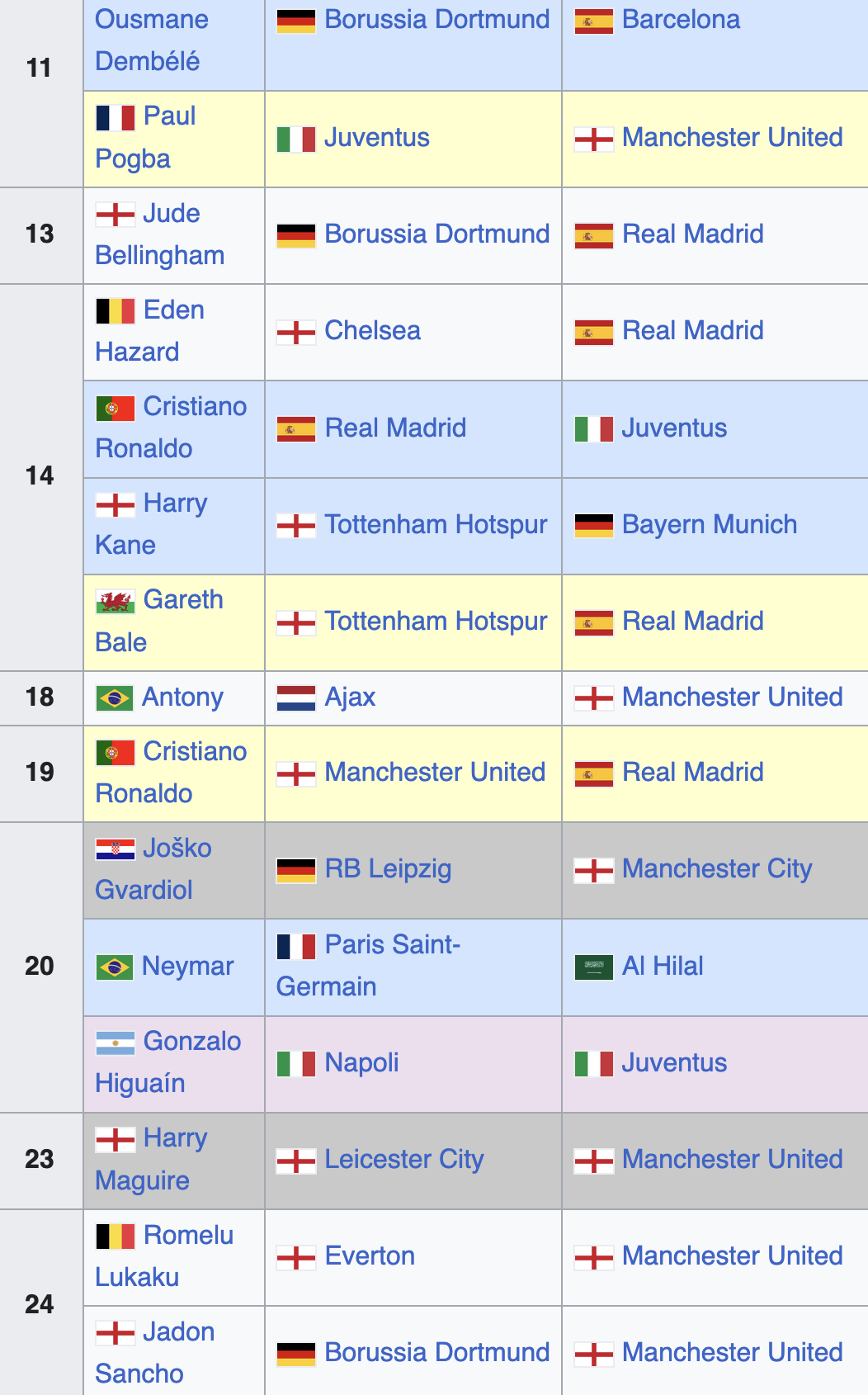Click the Portuguese flag in the rank 19 row
The width and height of the screenshot is (868, 1395).
tap(115, 753)
